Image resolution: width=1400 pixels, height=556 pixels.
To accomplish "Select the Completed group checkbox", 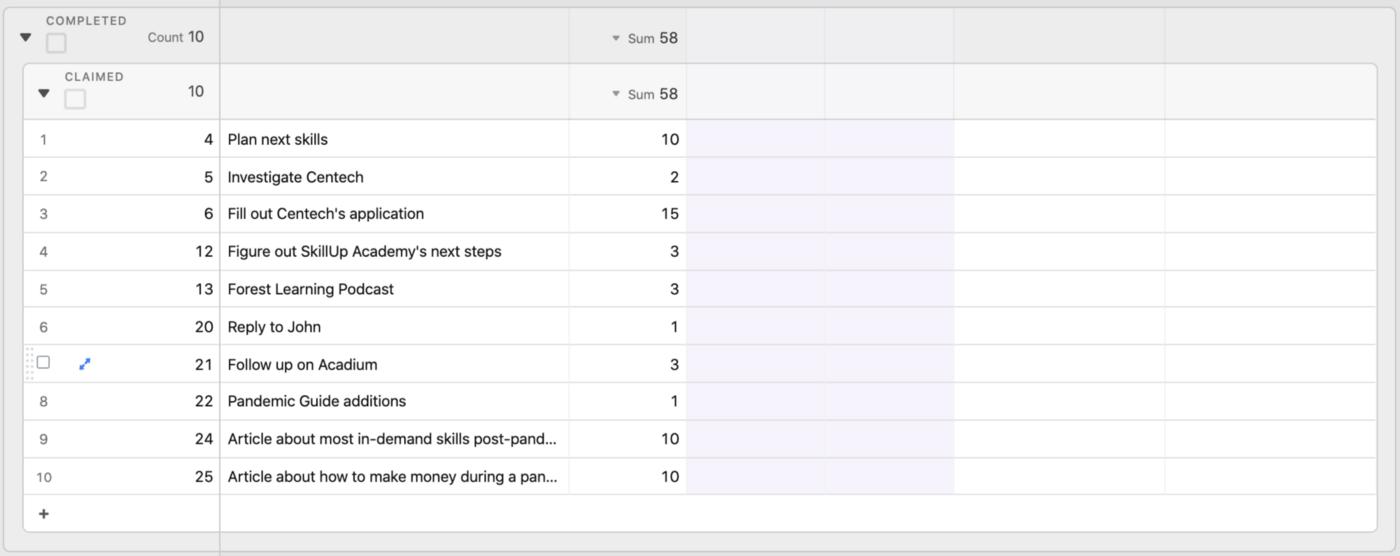I will click(56, 43).
